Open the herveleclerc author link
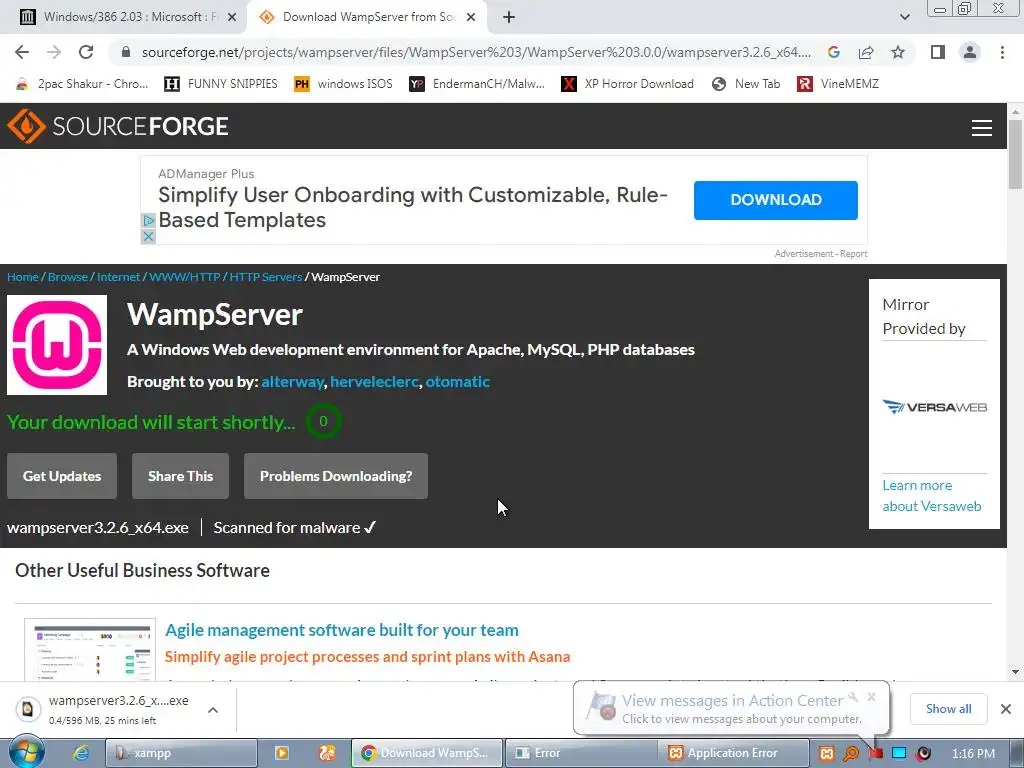This screenshot has width=1024, height=768. pyautogui.click(x=374, y=382)
